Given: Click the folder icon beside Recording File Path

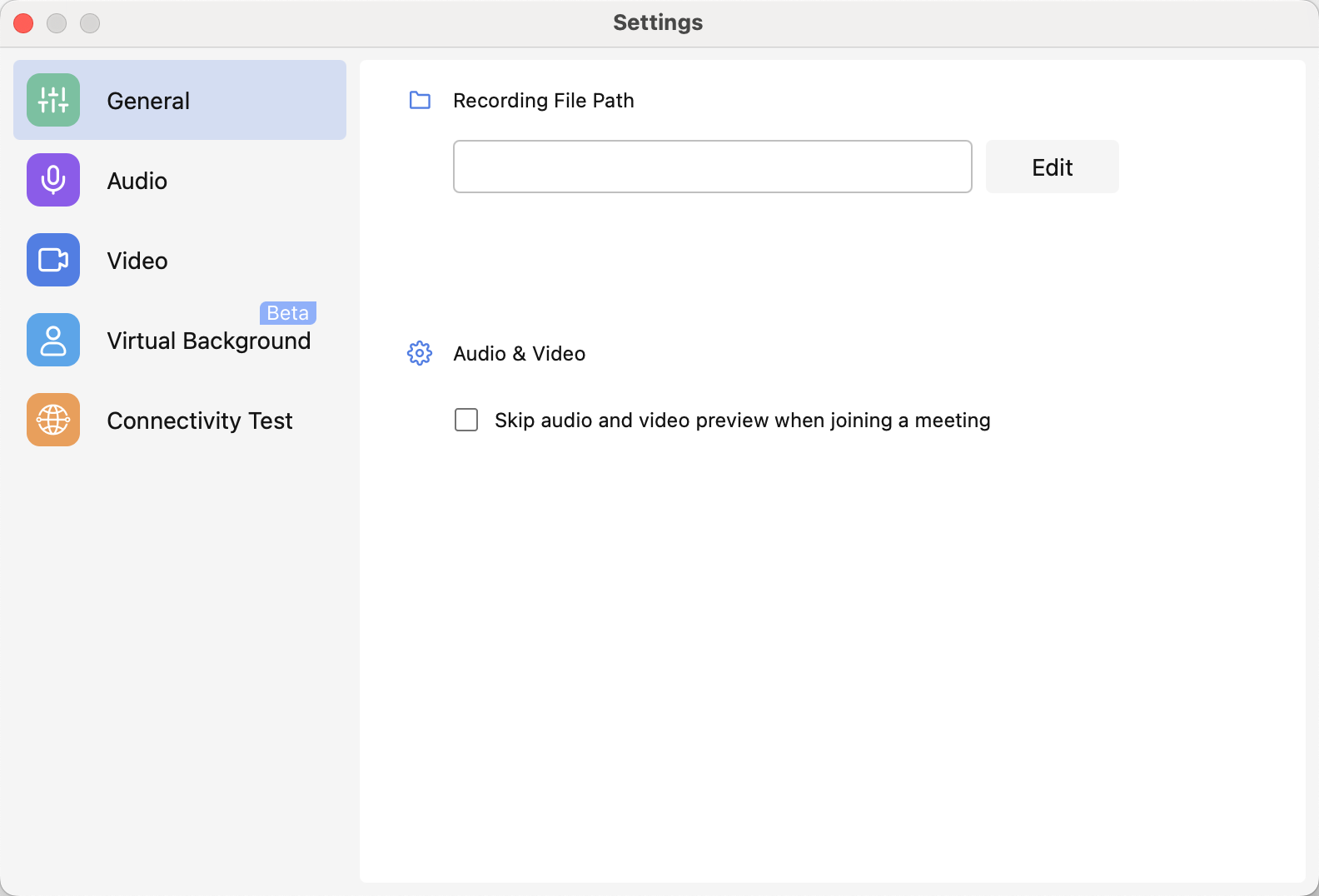Looking at the screenshot, I should click(420, 101).
